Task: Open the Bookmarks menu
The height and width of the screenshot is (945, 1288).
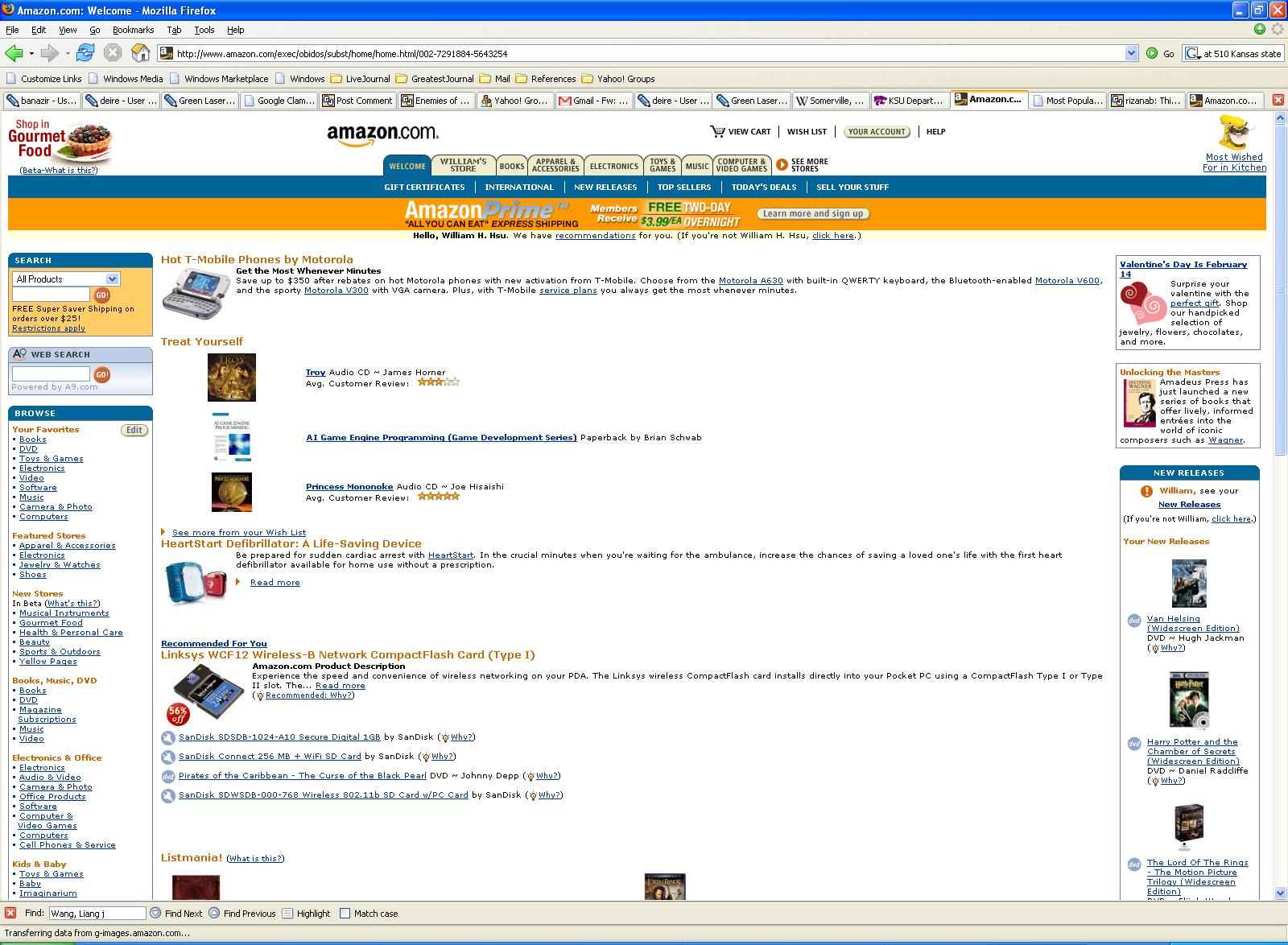Action: [133, 30]
